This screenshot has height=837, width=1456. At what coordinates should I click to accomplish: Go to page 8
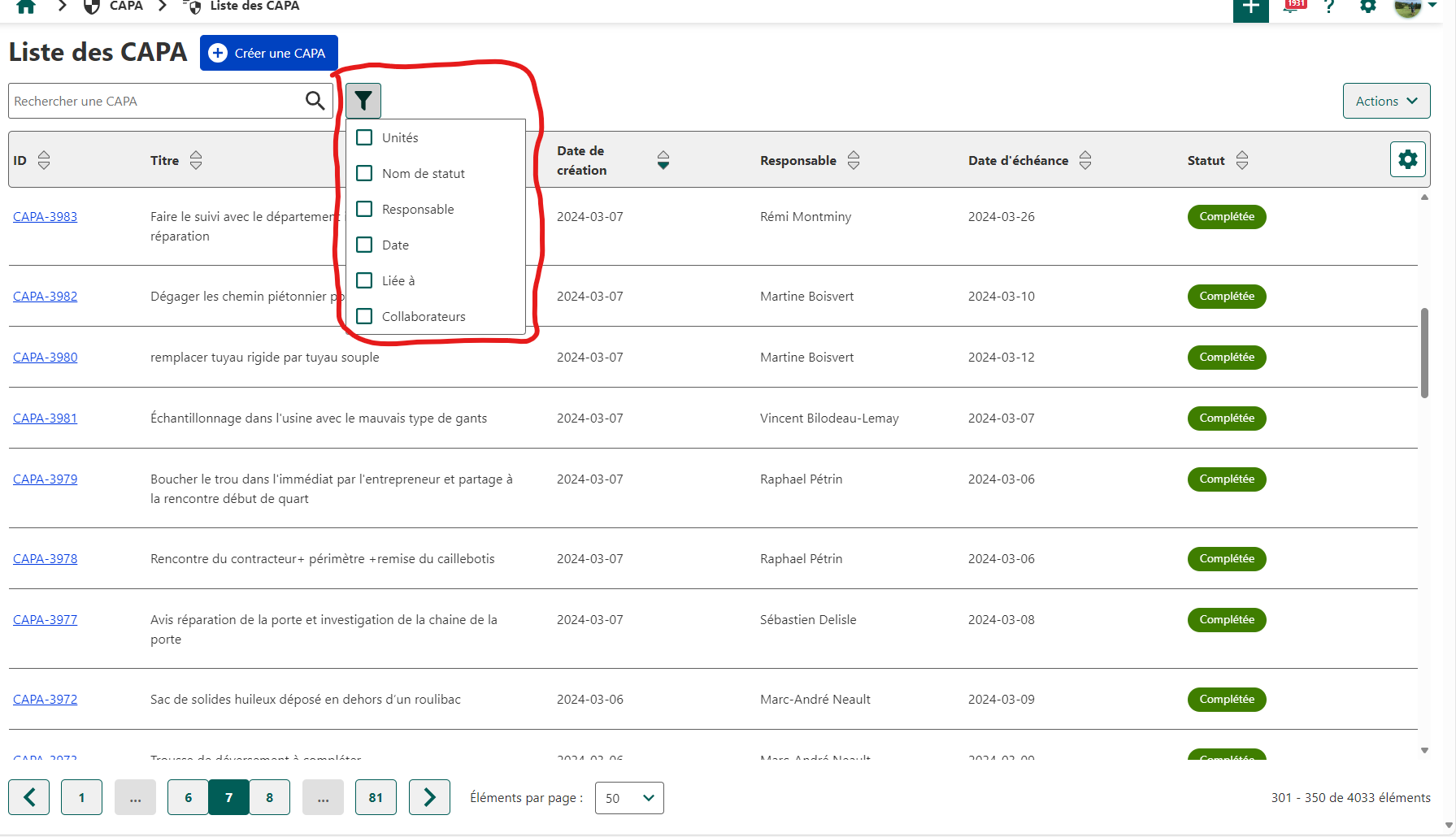click(x=270, y=797)
